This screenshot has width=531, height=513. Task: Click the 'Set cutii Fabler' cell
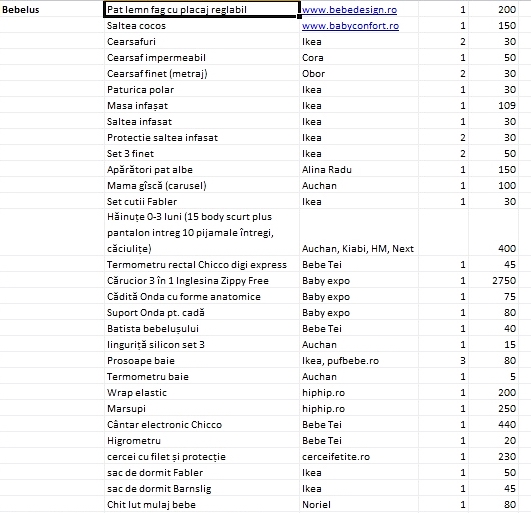[202, 201]
